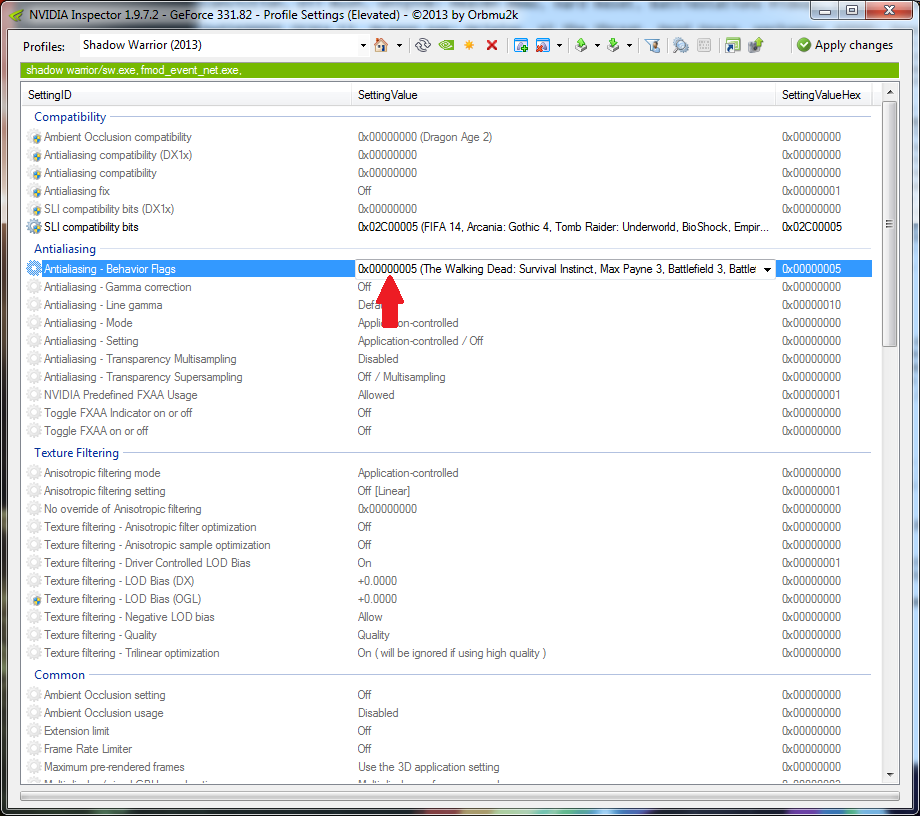Image resolution: width=920 pixels, height=816 pixels.
Task: Click the camera icon with green arrow
Action: (756, 45)
